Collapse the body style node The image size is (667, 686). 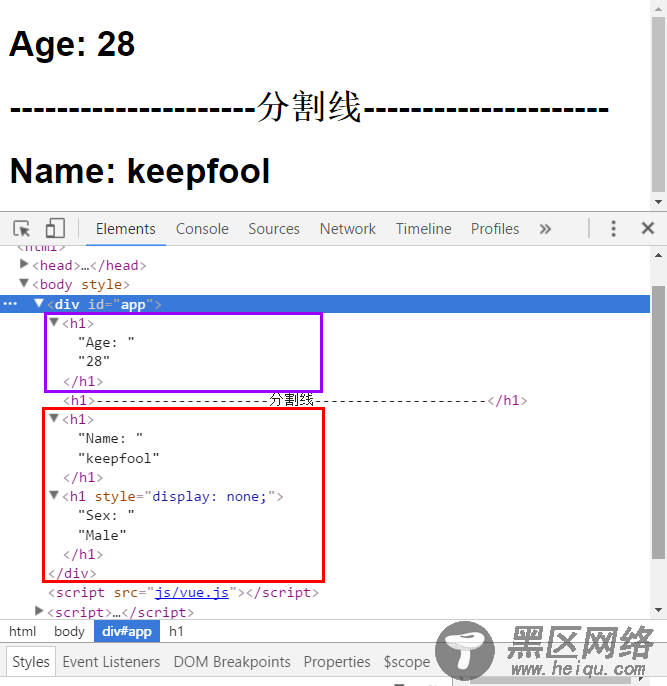click(x=24, y=284)
